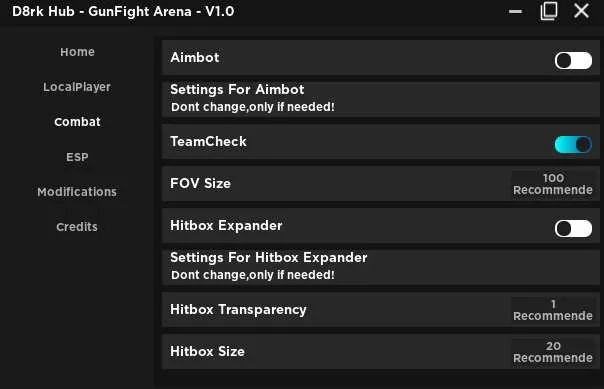Screen dimensions: 604x389
Task: Go to the LocalPlayer tab
Action: coord(77,87)
